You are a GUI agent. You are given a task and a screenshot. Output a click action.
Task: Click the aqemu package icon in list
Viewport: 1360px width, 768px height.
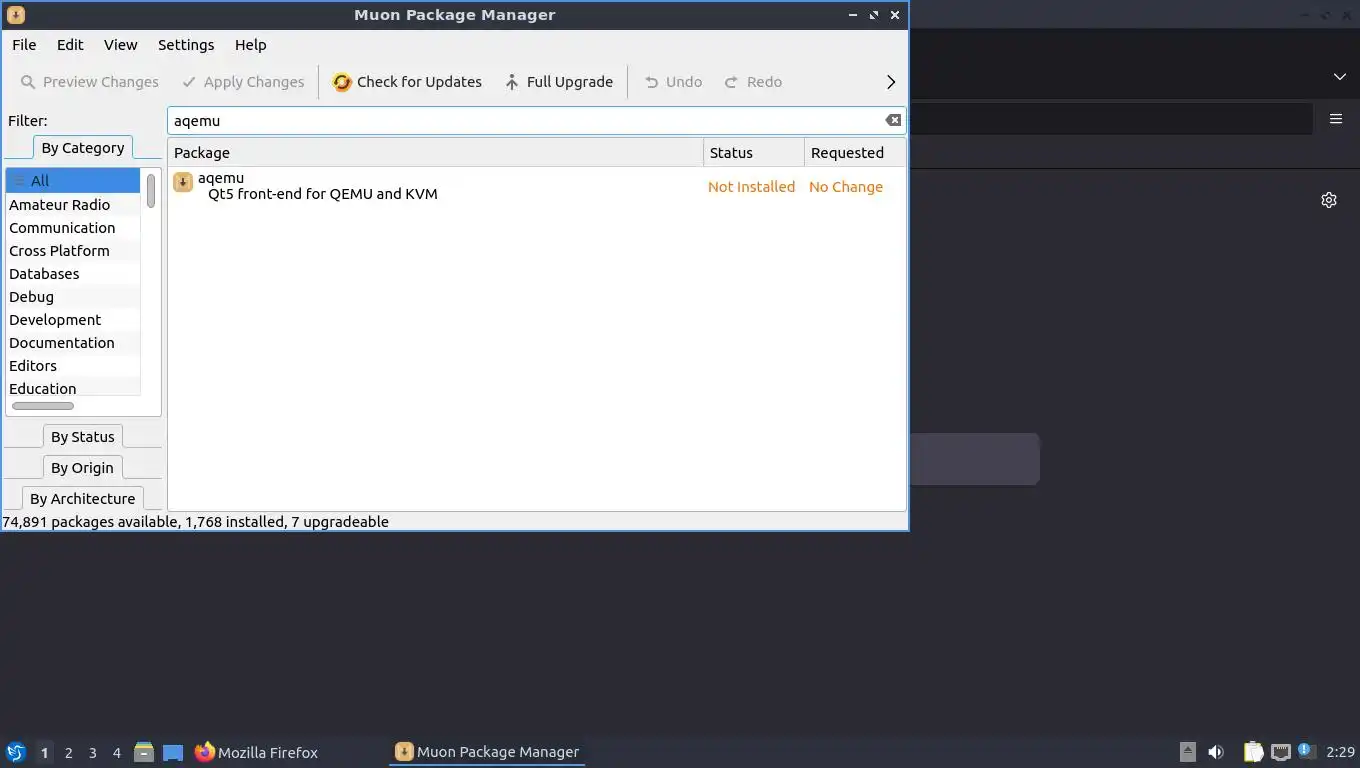183,182
